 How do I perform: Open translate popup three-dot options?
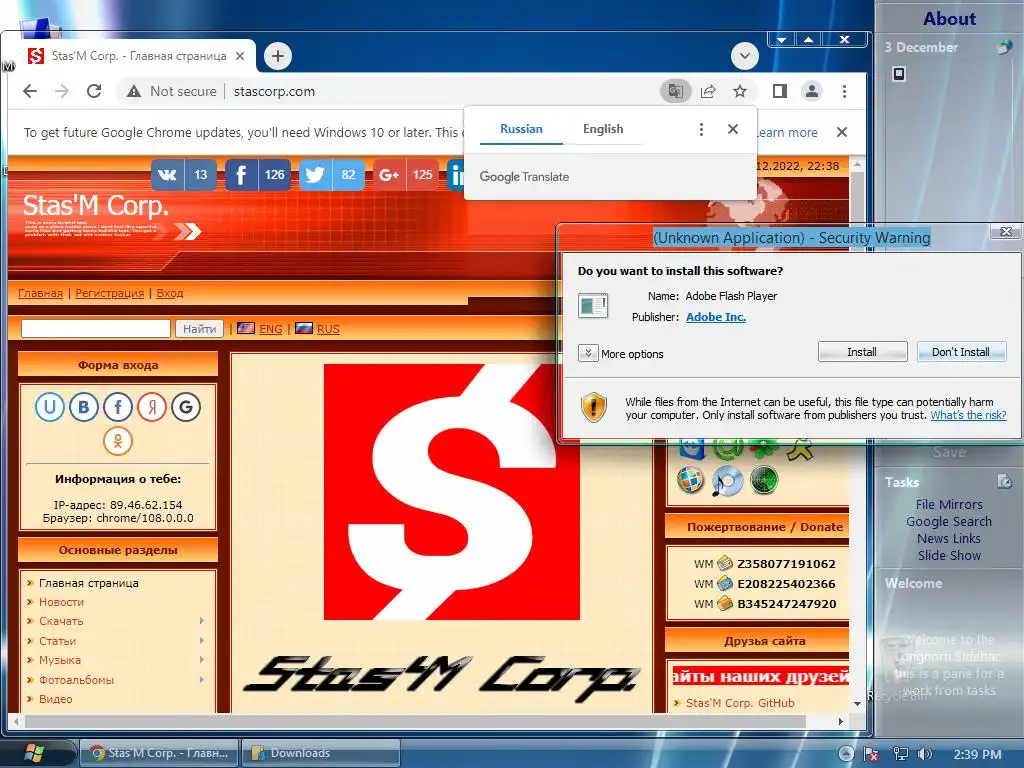pyautogui.click(x=701, y=129)
